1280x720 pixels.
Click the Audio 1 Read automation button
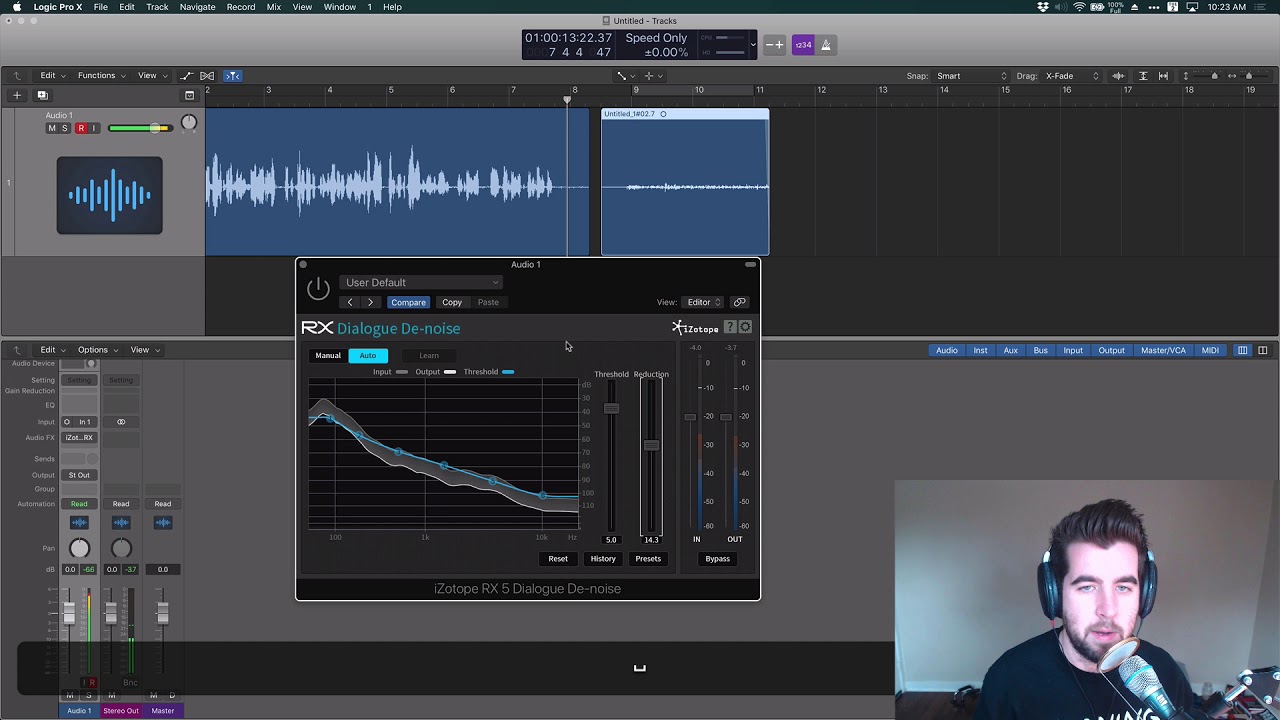[79, 504]
